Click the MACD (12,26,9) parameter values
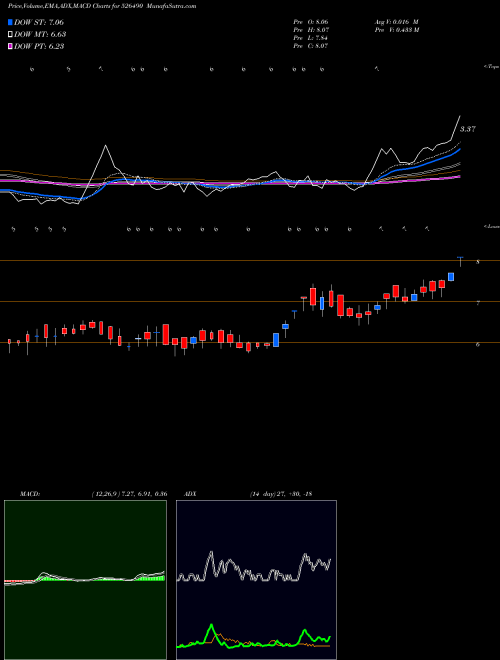 click(129, 494)
